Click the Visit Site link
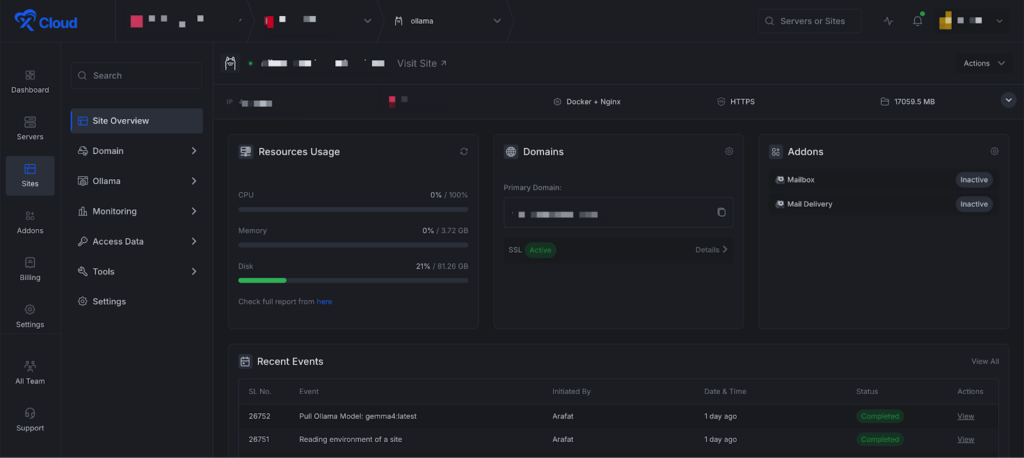Viewport: 1024px width, 458px height. pyautogui.click(x=422, y=63)
